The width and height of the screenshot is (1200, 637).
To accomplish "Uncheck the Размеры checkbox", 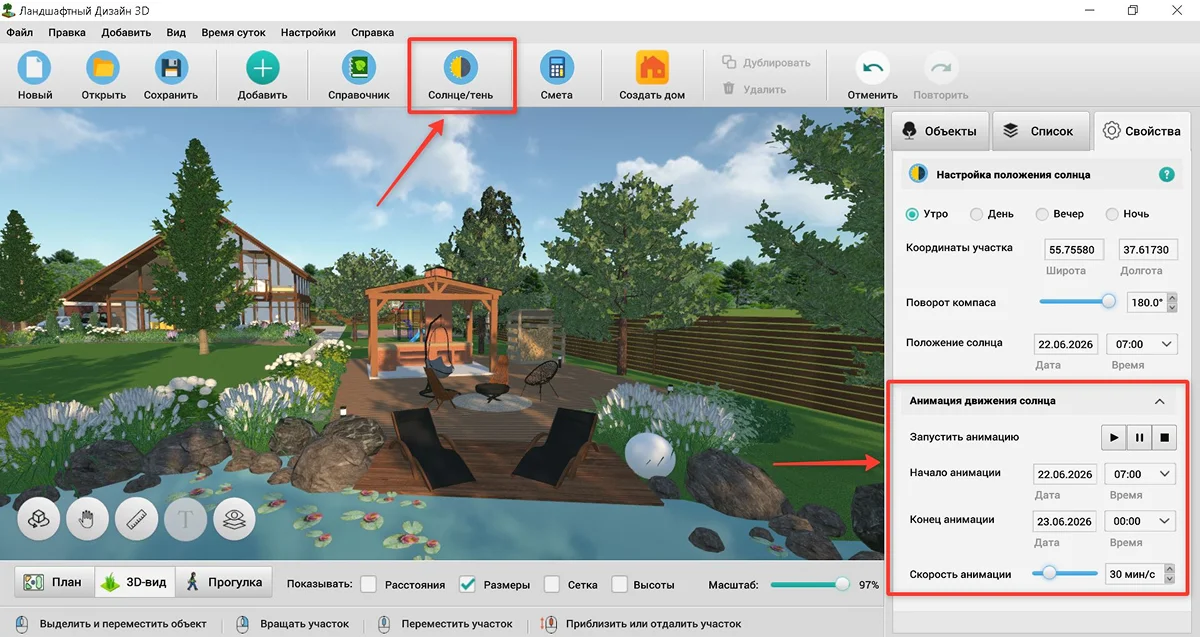I will [x=467, y=584].
